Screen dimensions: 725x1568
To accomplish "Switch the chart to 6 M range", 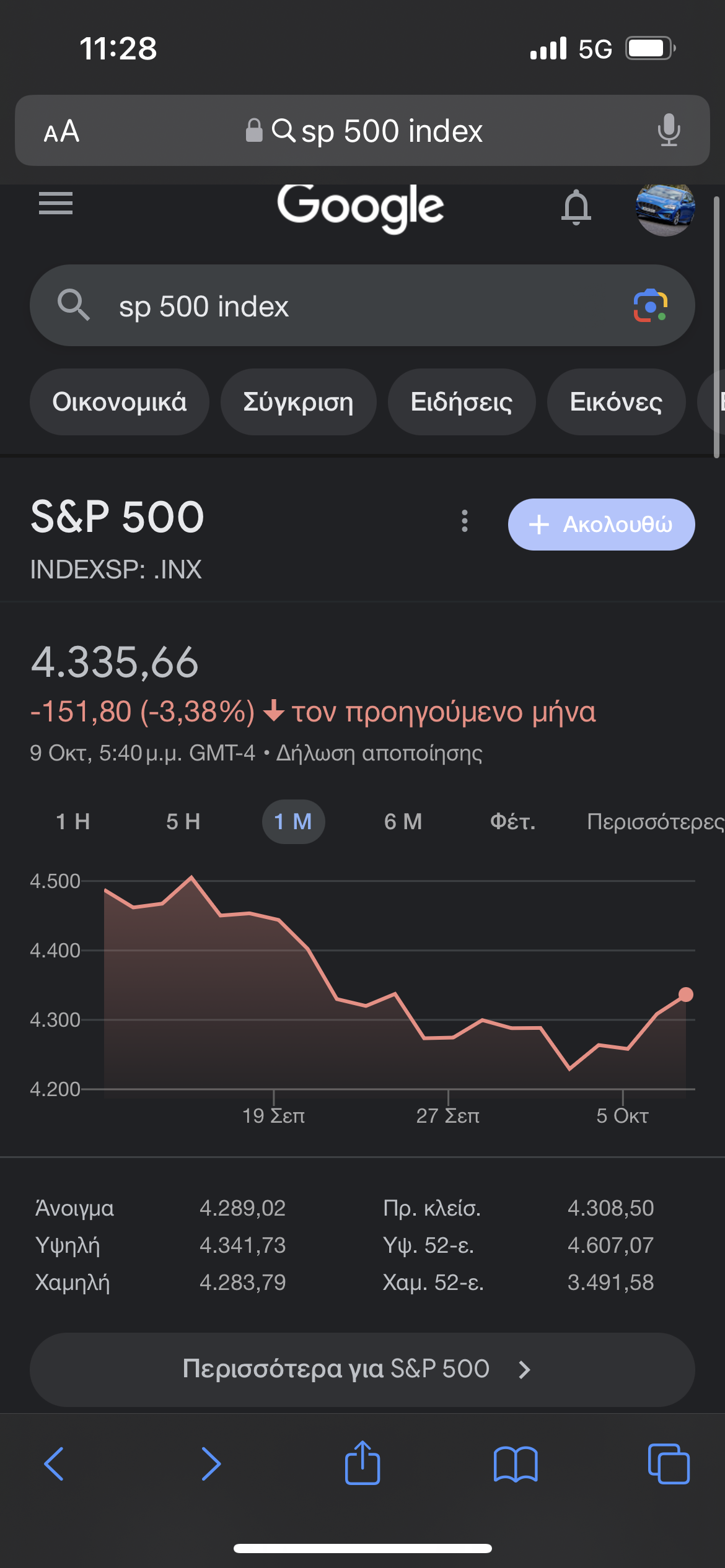I will 403,822.
